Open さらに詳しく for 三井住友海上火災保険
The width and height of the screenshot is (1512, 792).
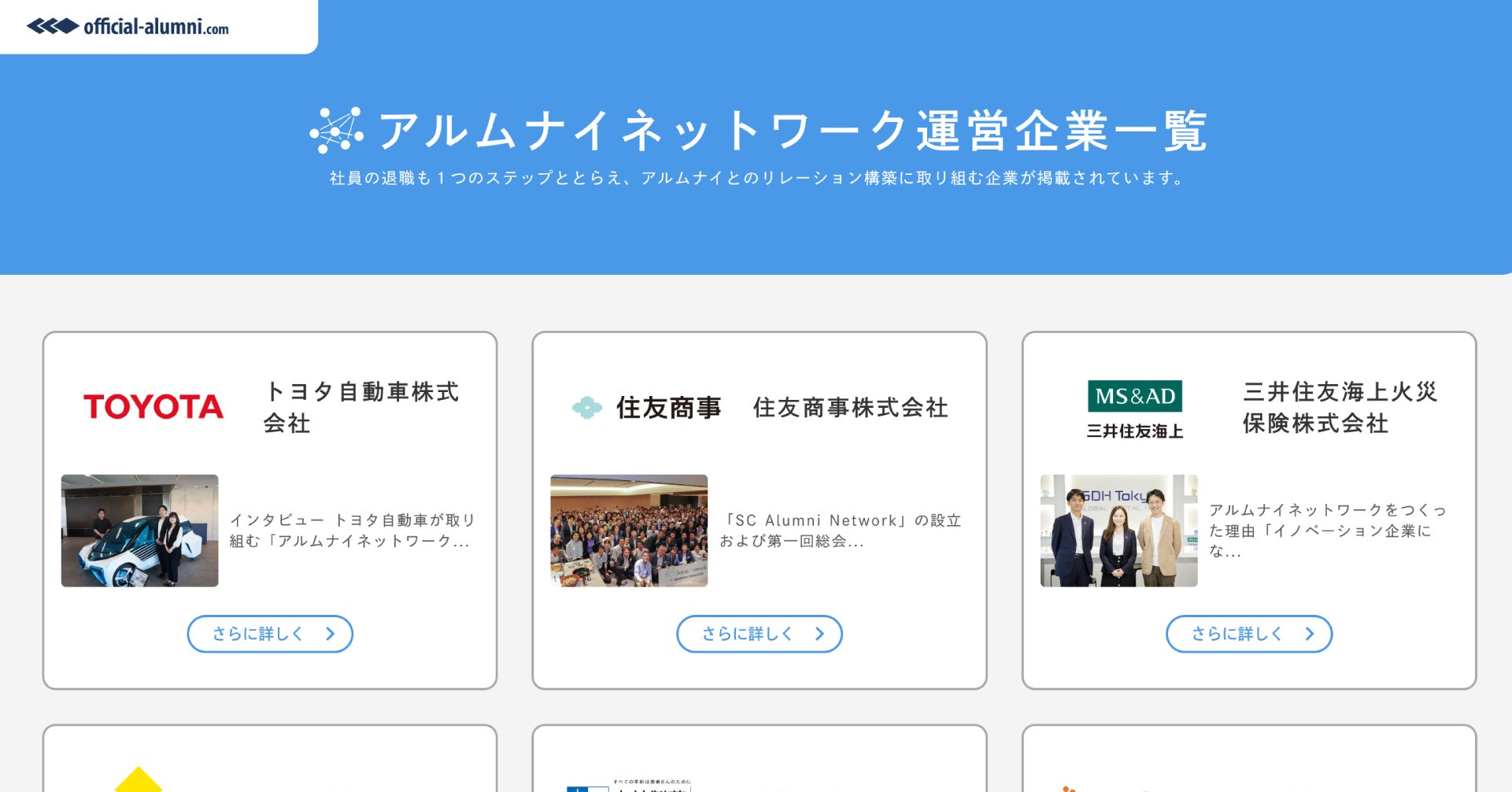pyautogui.click(x=1249, y=634)
